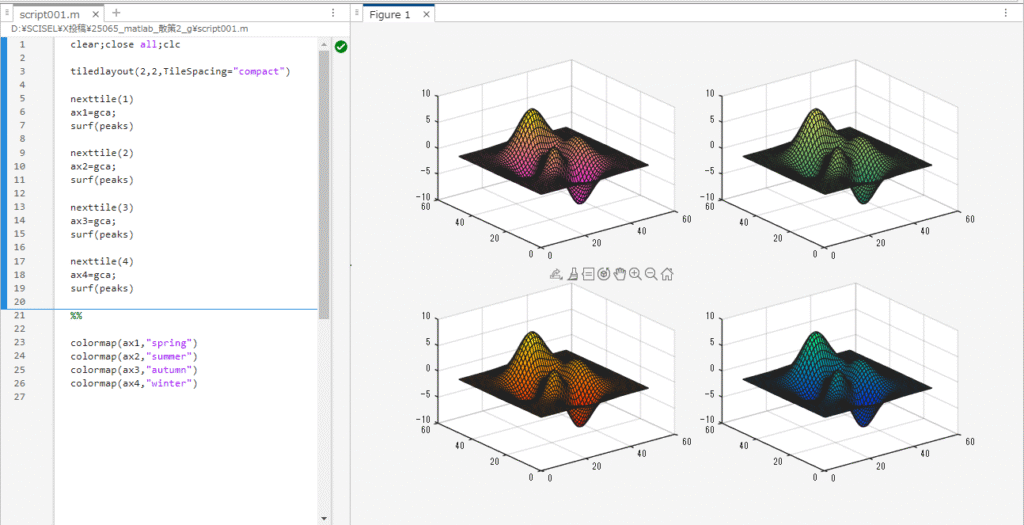Image resolution: width=1024 pixels, height=525 pixels.
Task: Click the 'nexttile(2)' code line
Action: point(102,153)
